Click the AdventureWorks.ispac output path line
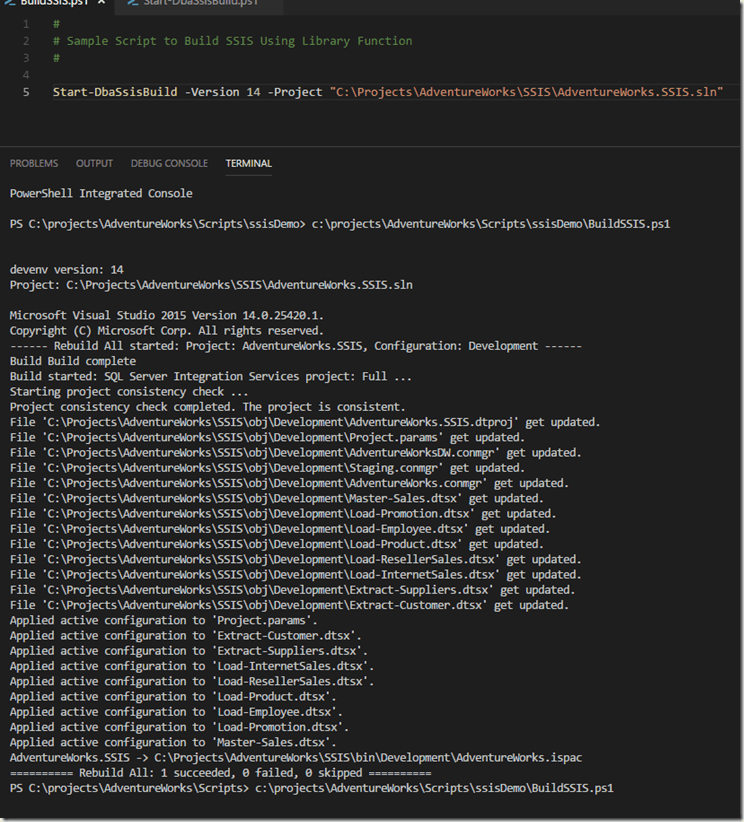This screenshot has height=822, width=744. [296, 758]
